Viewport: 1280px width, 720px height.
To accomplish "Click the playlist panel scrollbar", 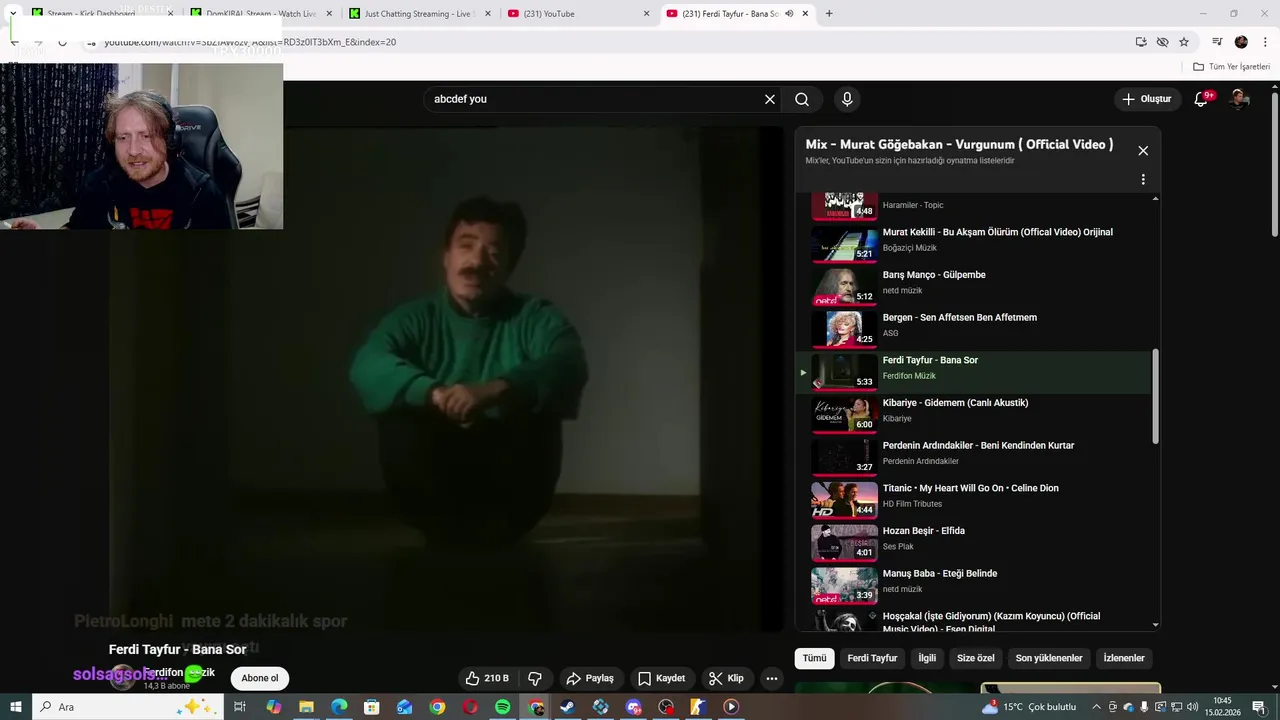I will [1156, 397].
